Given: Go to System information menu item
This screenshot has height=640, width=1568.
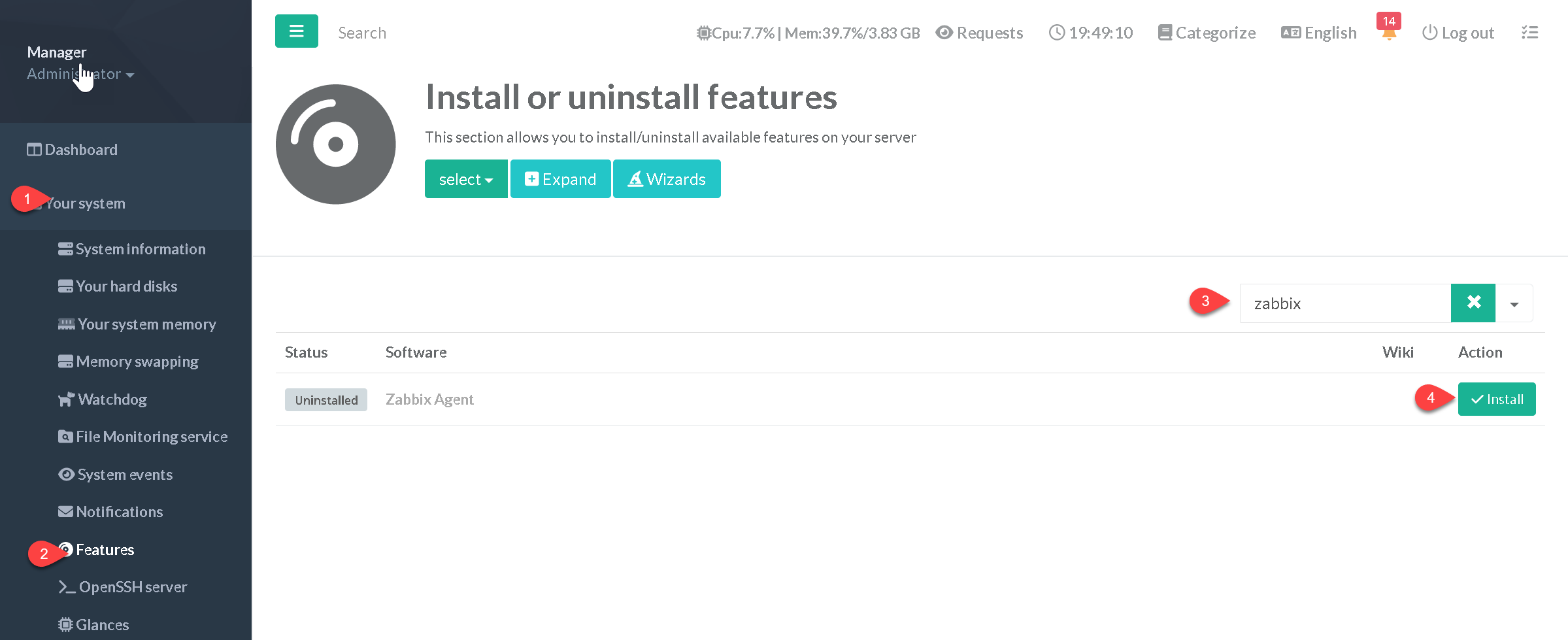Looking at the screenshot, I should tap(140, 249).
